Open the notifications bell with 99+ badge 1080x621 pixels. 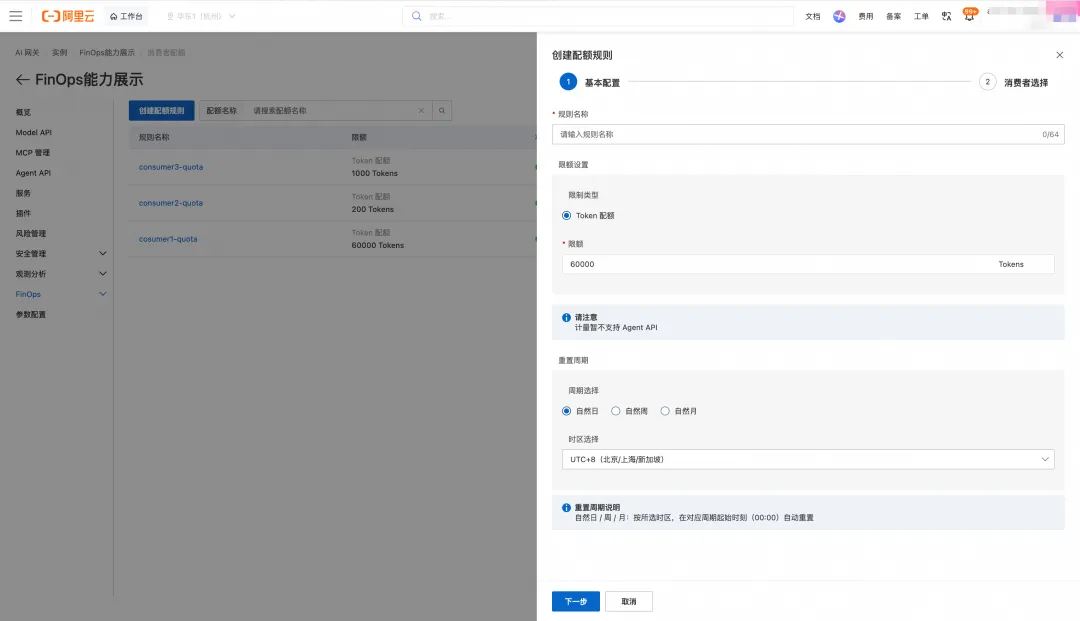click(969, 15)
